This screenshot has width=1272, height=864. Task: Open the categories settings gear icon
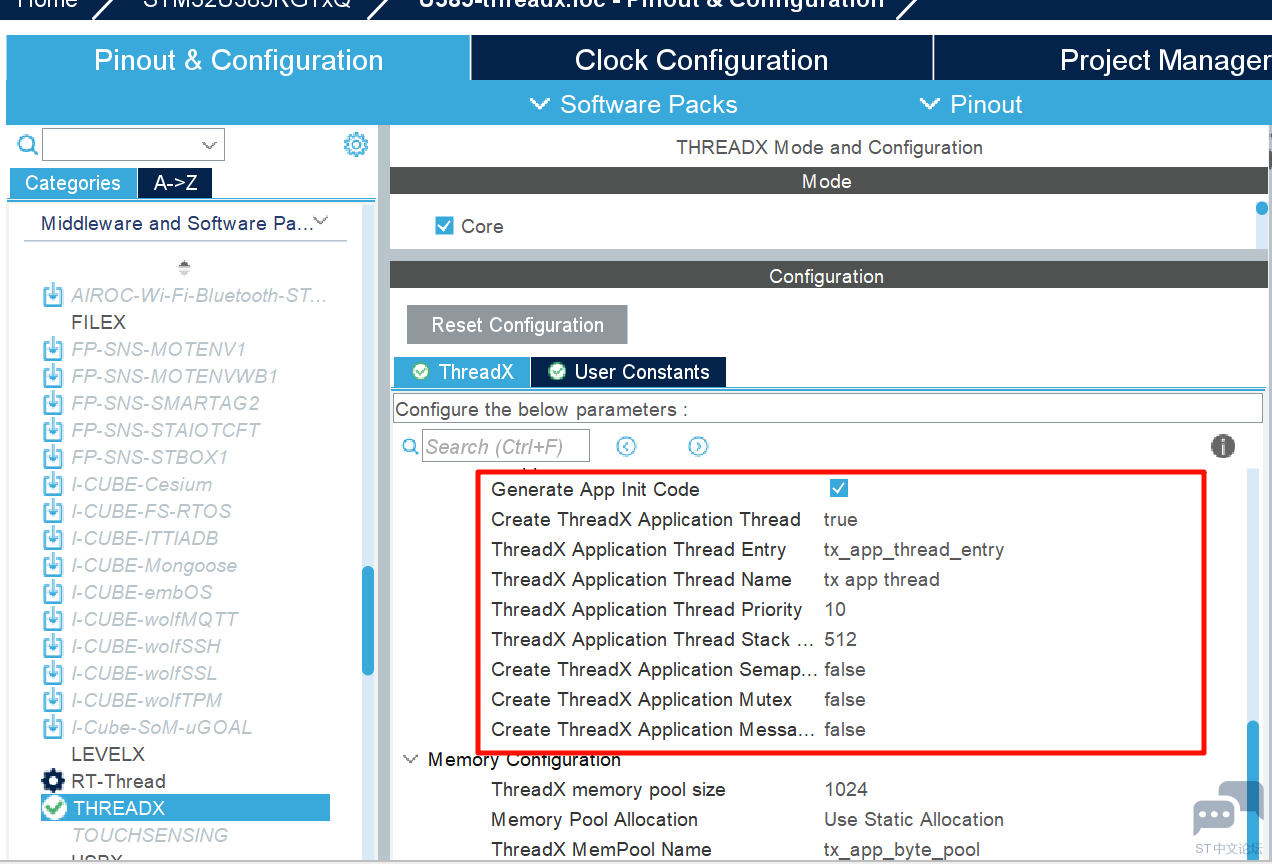[356, 145]
